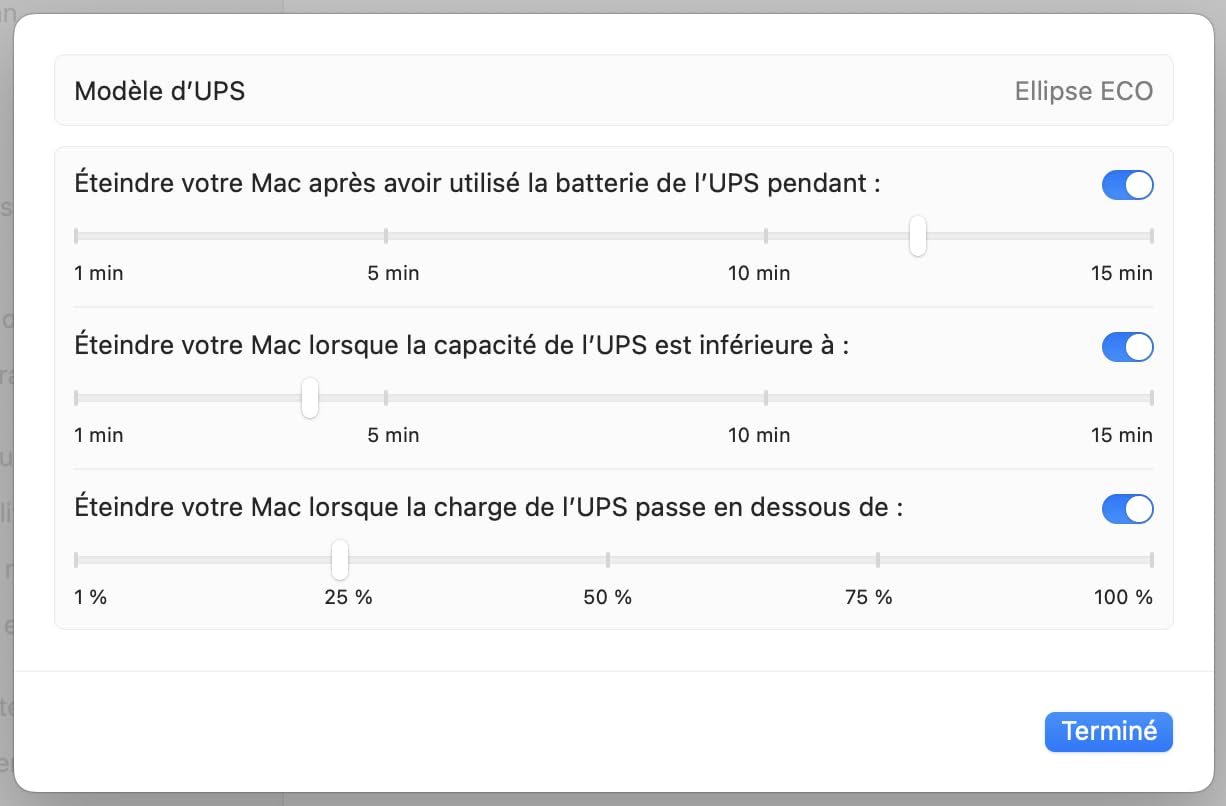The height and width of the screenshot is (806, 1226).
Task: Toggle shutdown when UPS capacity is low
Action: [x=1127, y=347]
